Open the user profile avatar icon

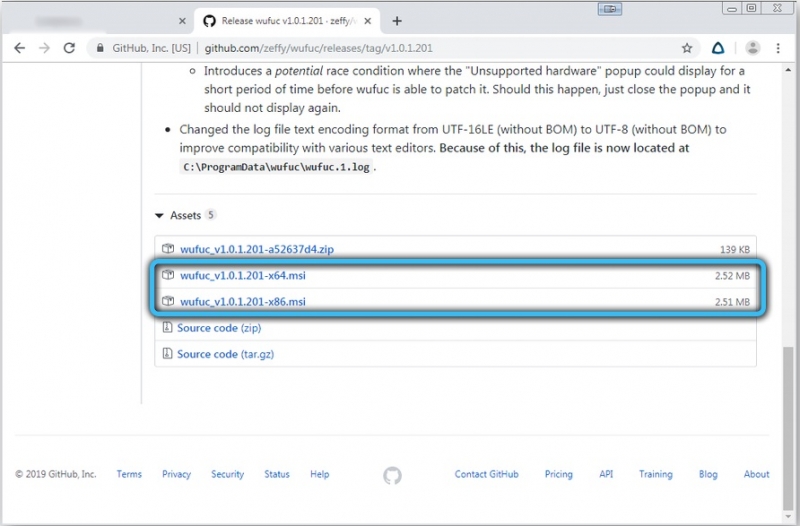pyautogui.click(x=753, y=48)
